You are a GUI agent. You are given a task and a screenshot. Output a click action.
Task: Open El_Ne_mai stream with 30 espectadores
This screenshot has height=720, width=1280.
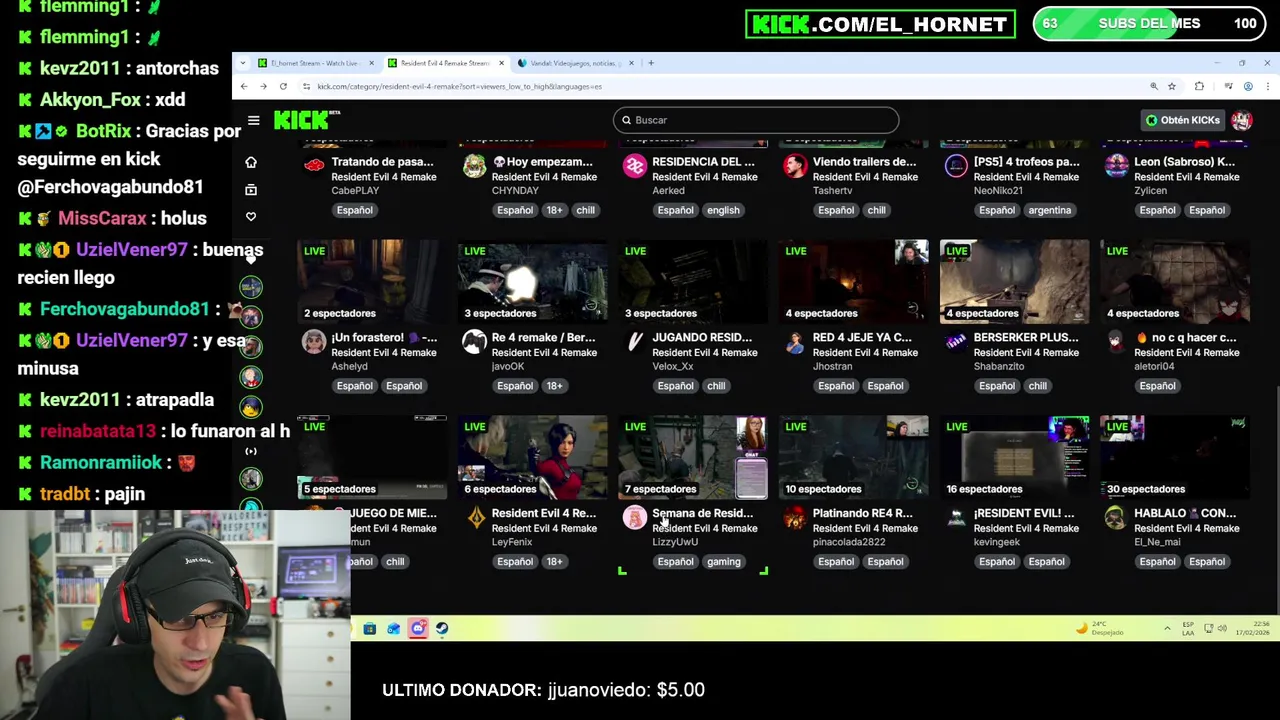[1175, 457]
